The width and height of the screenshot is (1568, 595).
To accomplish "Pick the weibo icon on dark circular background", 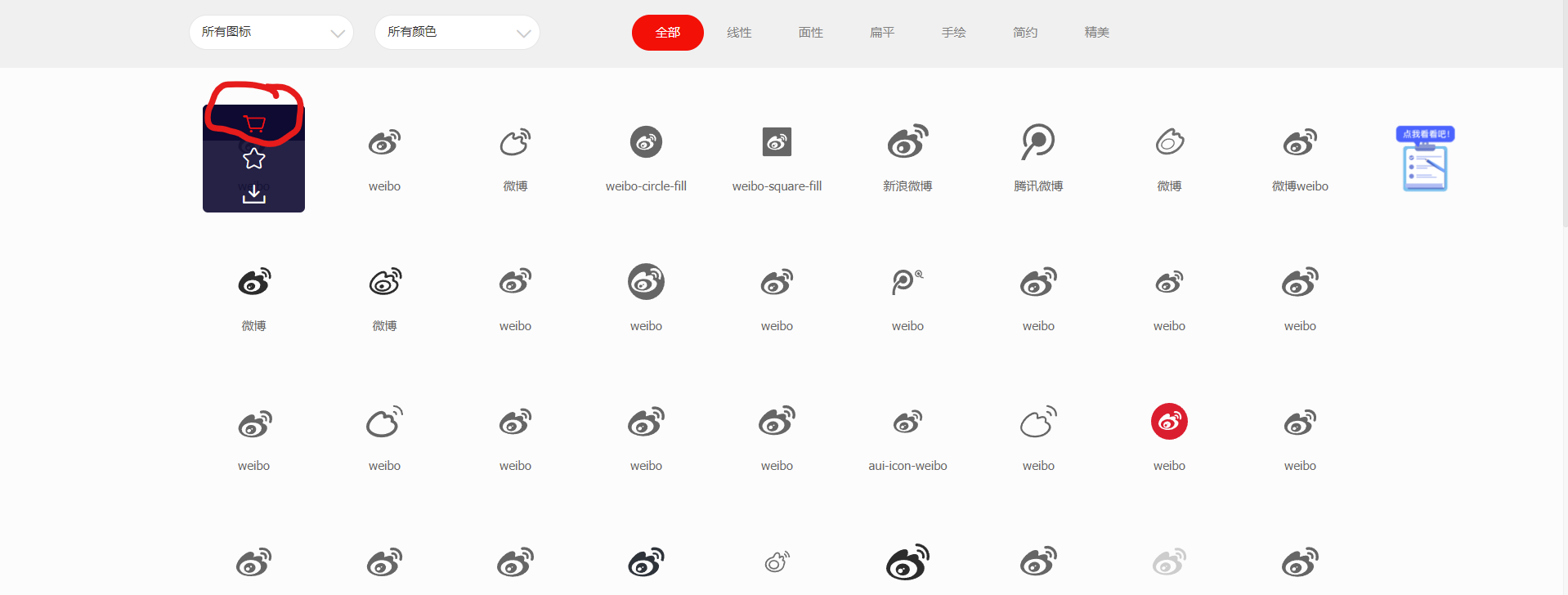I will [646, 282].
